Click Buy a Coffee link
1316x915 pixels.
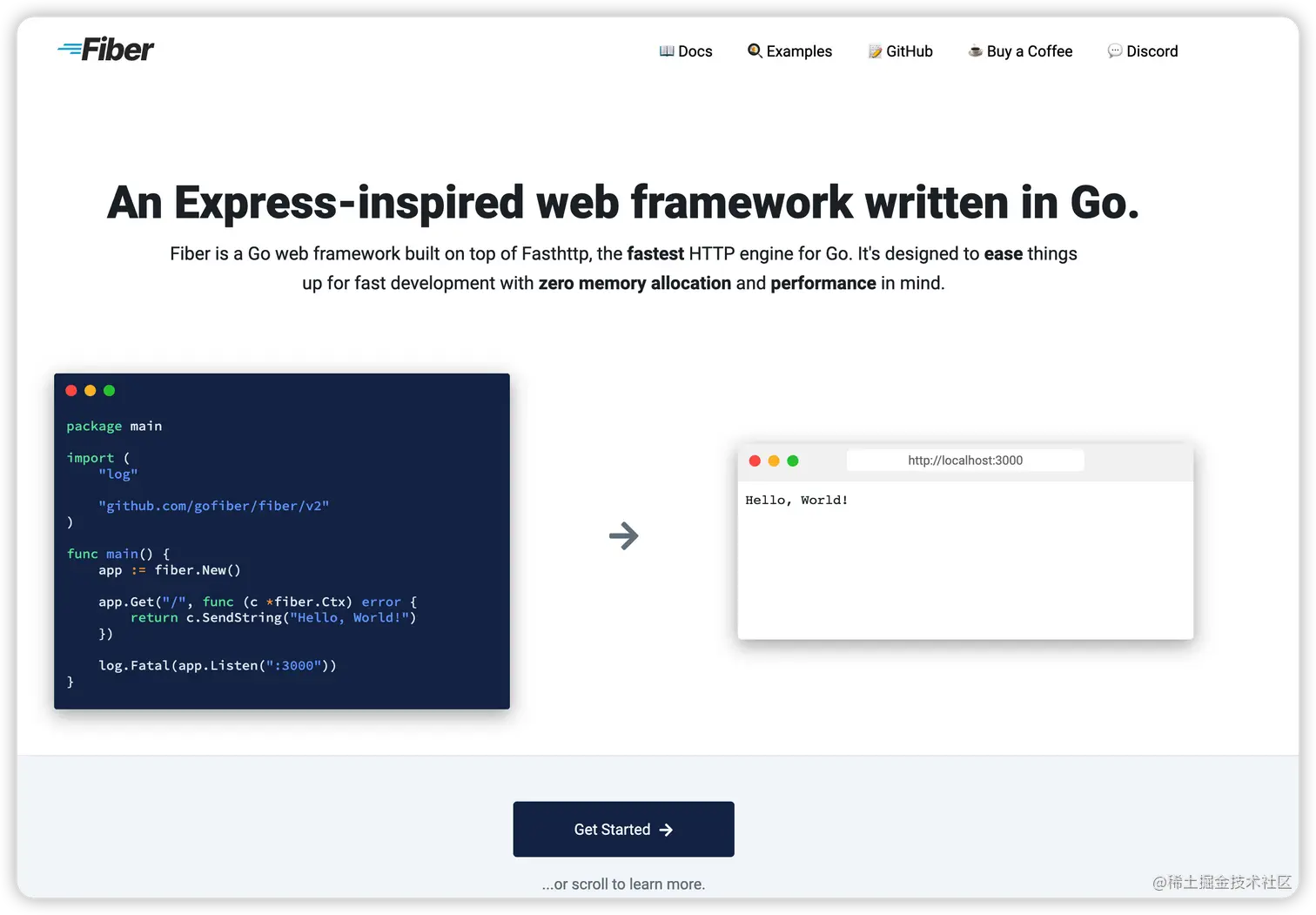pyautogui.click(x=1020, y=51)
